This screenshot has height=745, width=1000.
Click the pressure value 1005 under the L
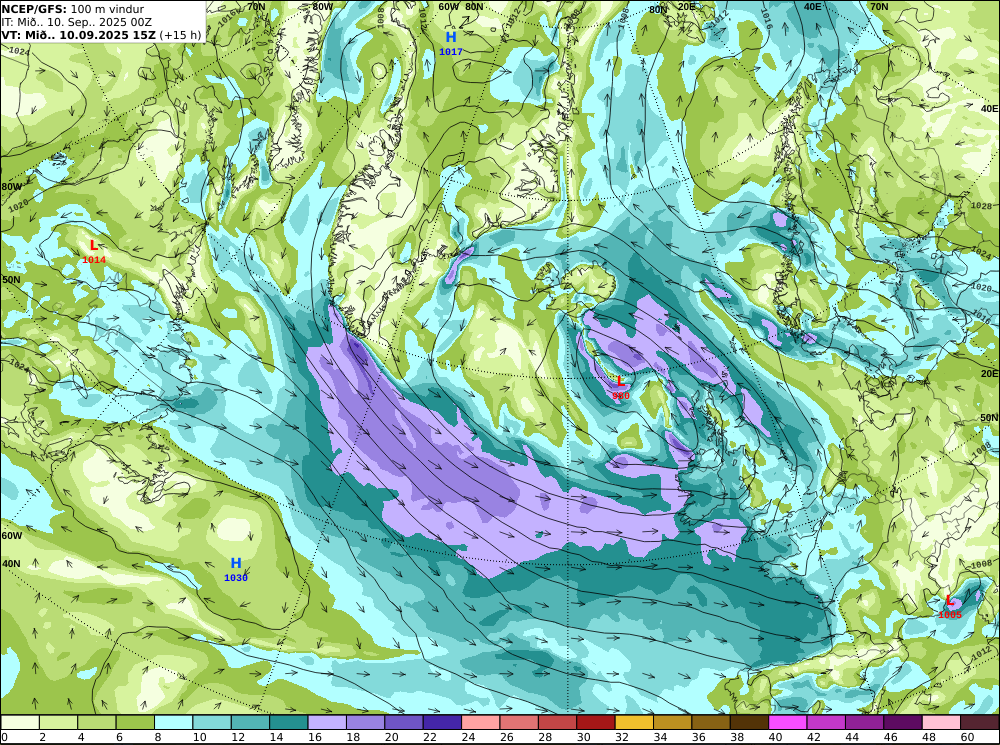950,615
